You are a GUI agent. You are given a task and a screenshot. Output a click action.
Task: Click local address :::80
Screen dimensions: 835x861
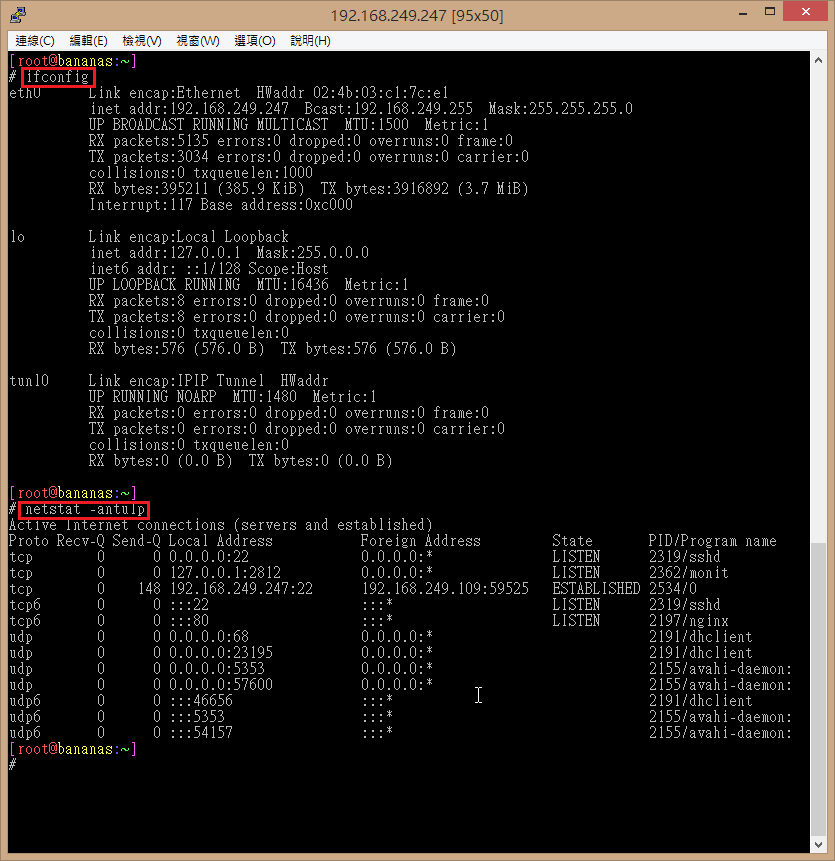189,621
